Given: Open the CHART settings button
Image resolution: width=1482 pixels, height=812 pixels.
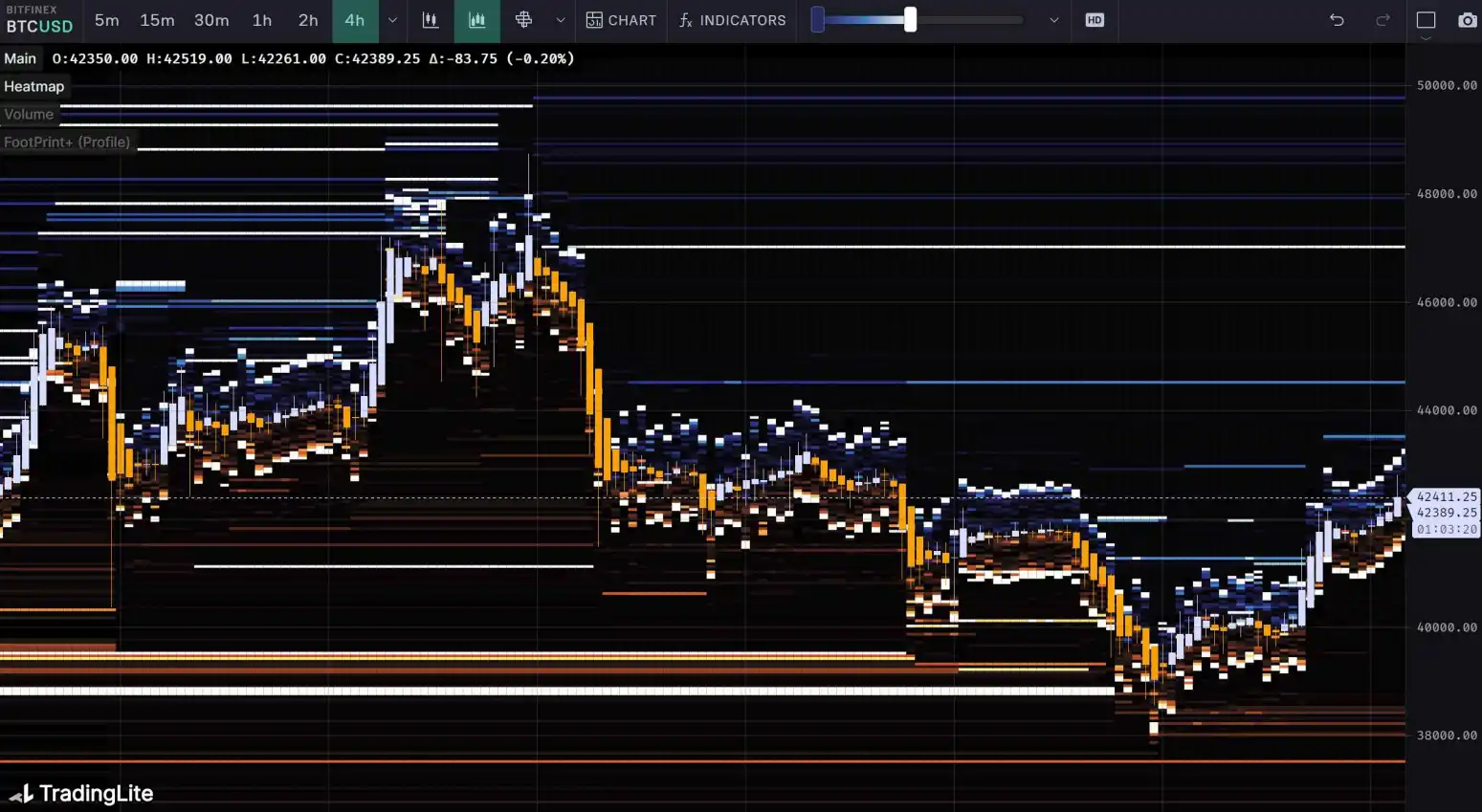Looking at the screenshot, I should [621, 20].
